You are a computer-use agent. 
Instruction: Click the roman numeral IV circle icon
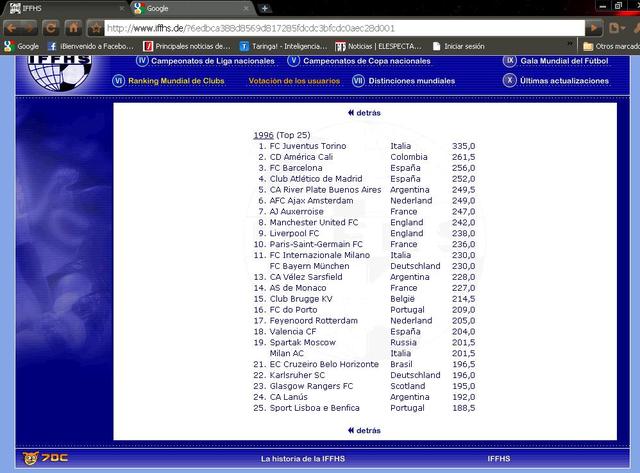pyautogui.click(x=142, y=61)
